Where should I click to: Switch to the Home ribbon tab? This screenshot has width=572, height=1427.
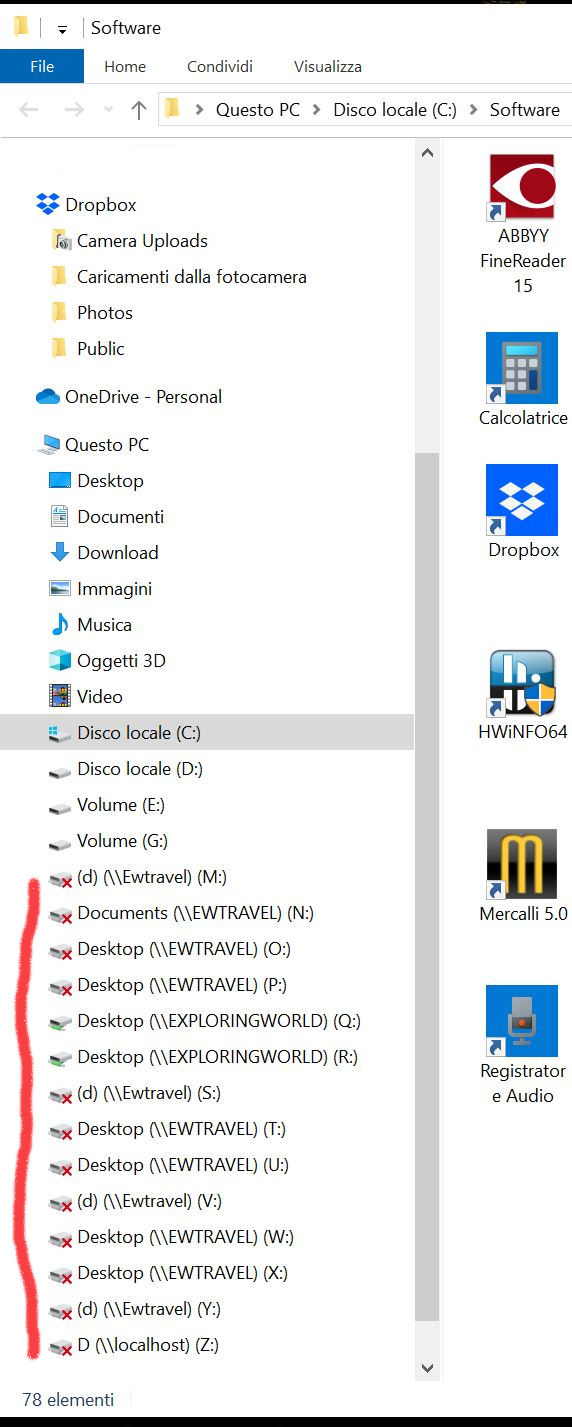125,67
